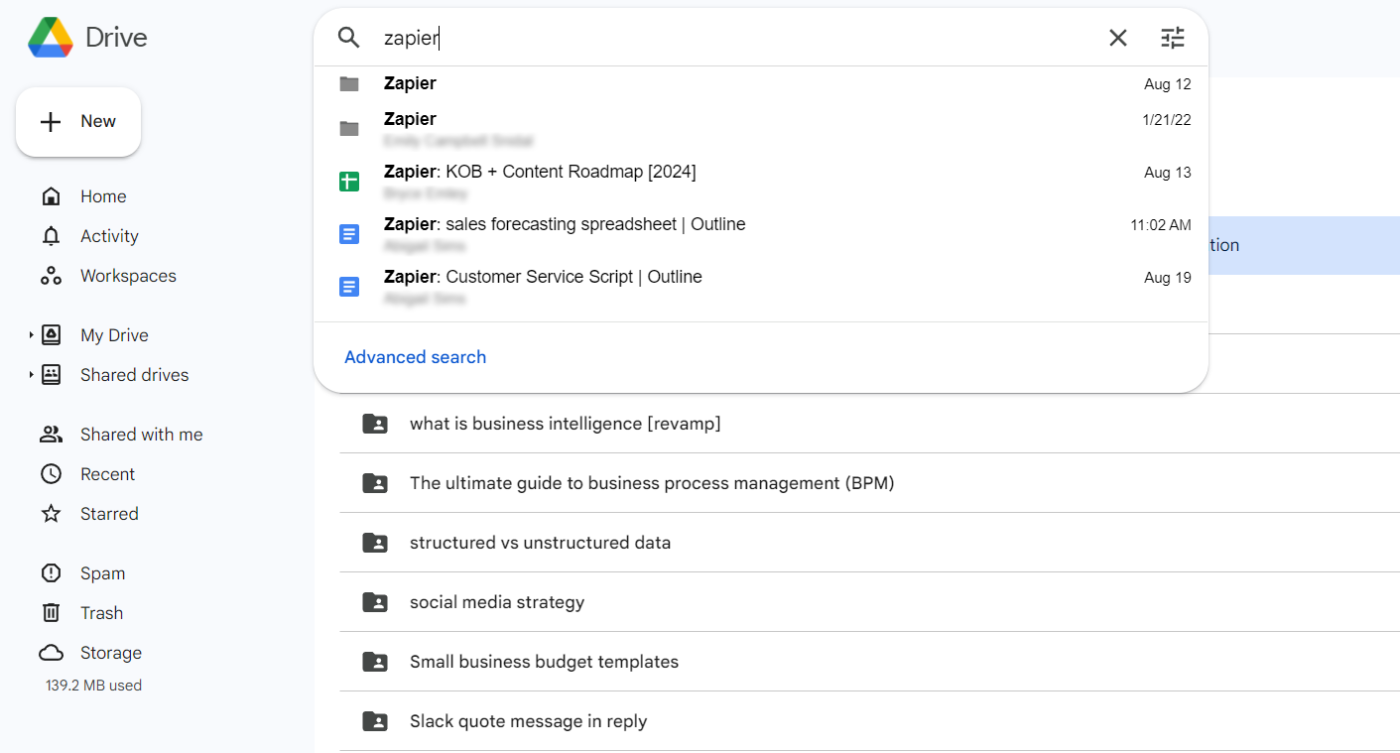This screenshot has width=1400, height=753.
Task: Open the Trash bin
Action: [x=101, y=613]
